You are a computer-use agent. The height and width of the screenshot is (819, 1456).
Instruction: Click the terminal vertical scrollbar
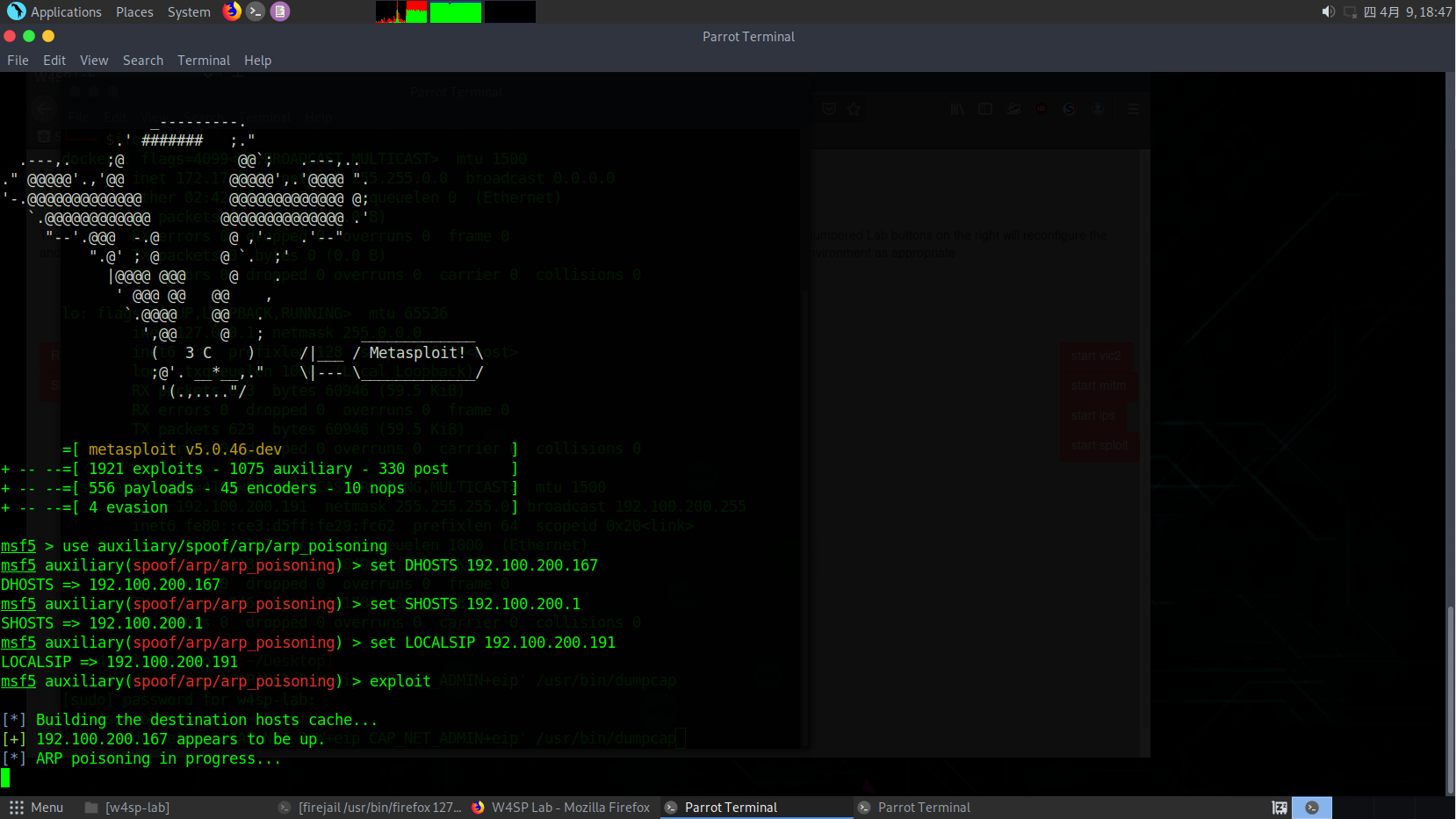click(x=1451, y=700)
